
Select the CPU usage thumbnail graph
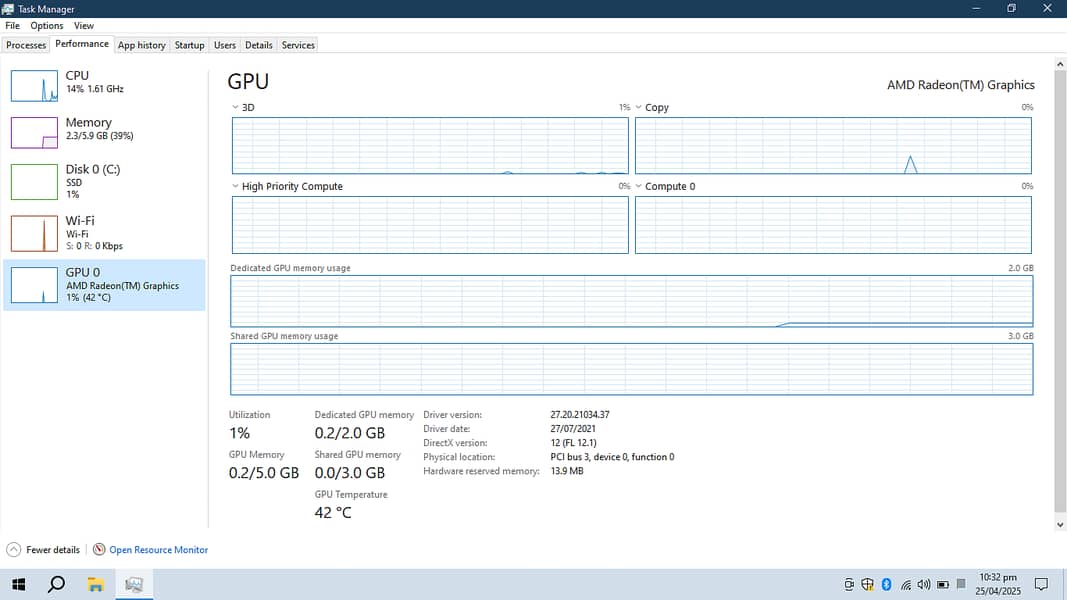pyautogui.click(x=34, y=86)
